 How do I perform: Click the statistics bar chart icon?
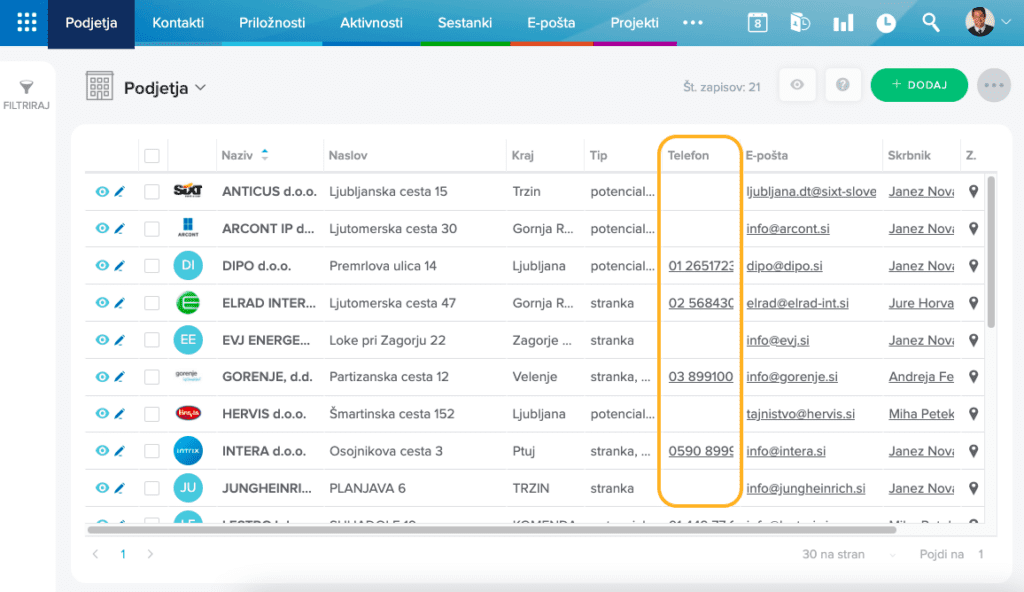point(843,23)
